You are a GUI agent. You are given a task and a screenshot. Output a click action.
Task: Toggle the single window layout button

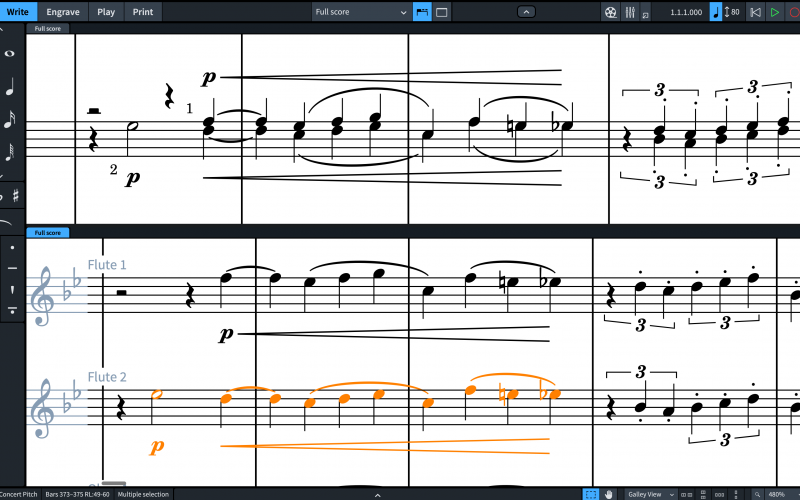(x=442, y=12)
